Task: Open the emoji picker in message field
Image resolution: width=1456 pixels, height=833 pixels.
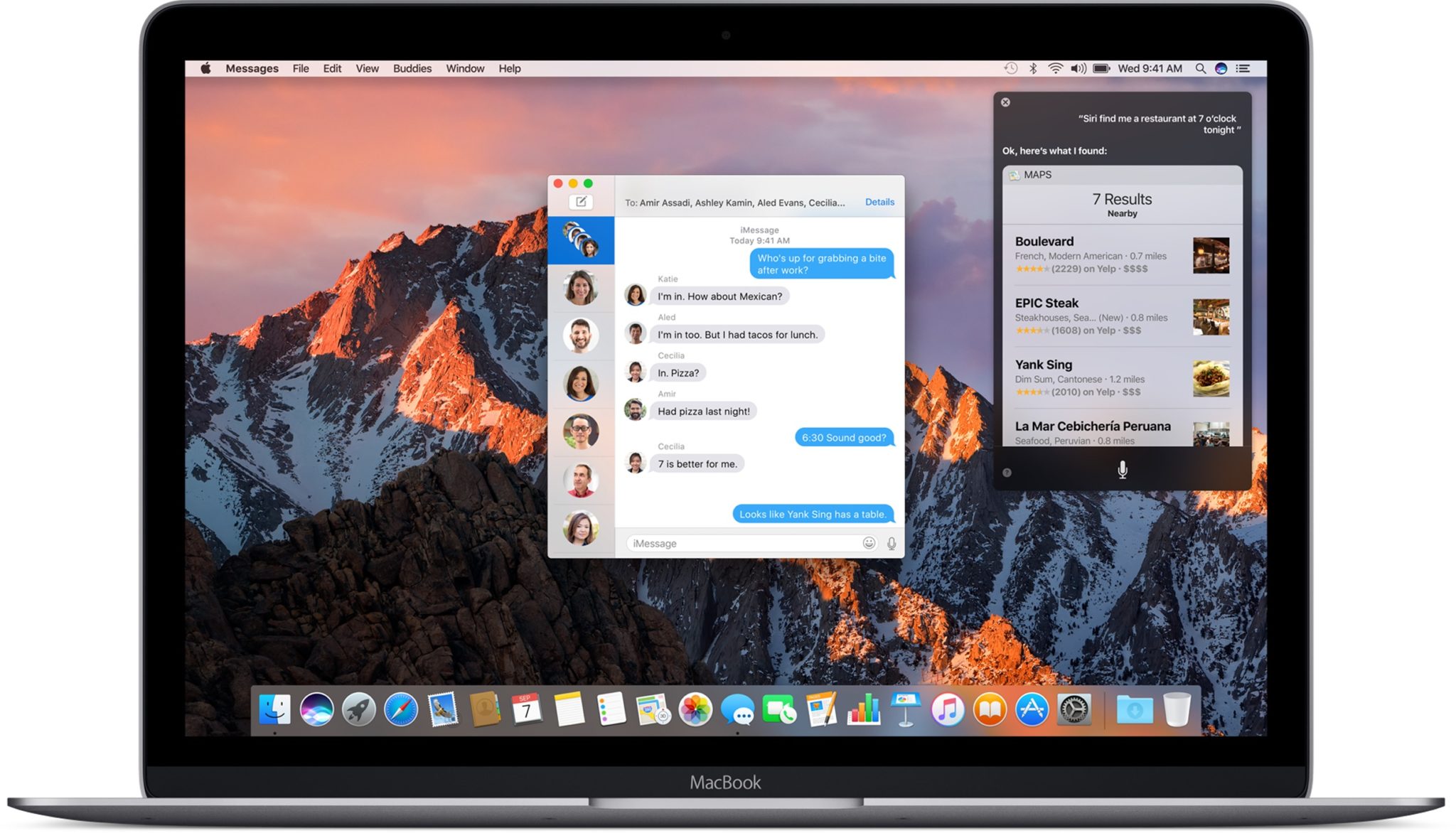Action: (869, 543)
